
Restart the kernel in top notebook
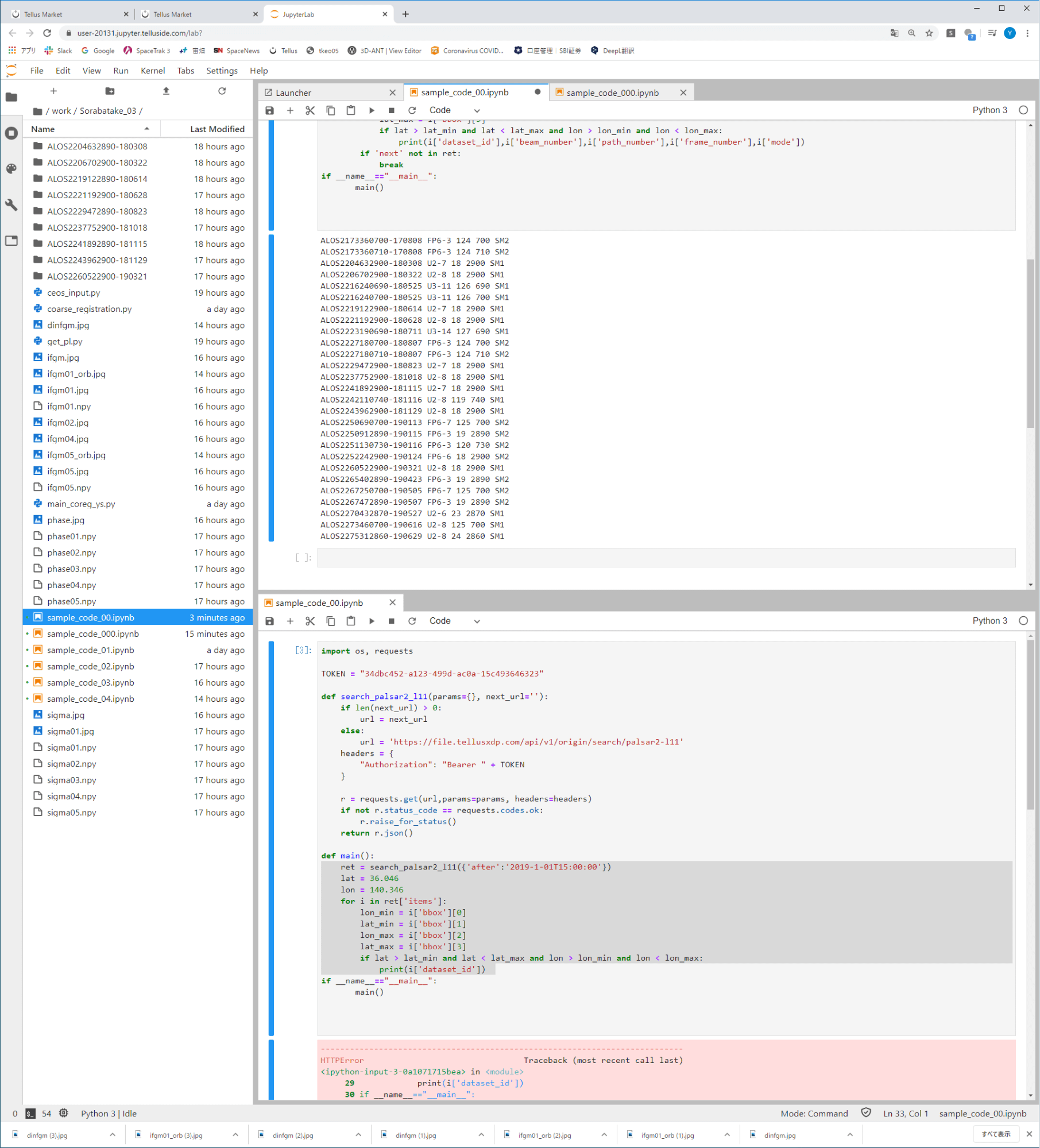click(412, 110)
